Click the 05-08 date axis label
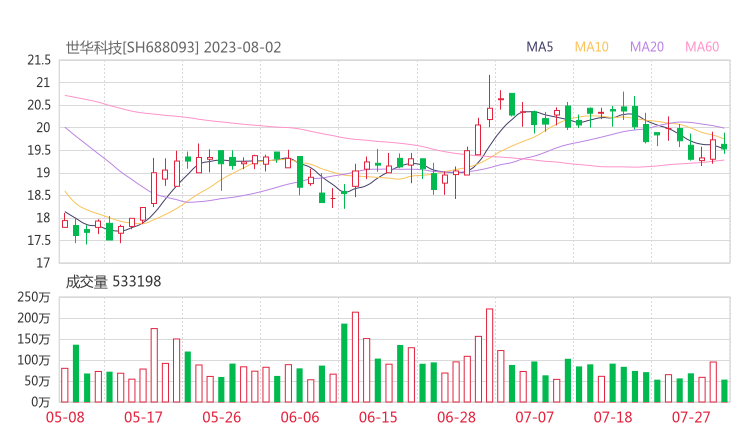This screenshot has width=740, height=440. pos(65,417)
